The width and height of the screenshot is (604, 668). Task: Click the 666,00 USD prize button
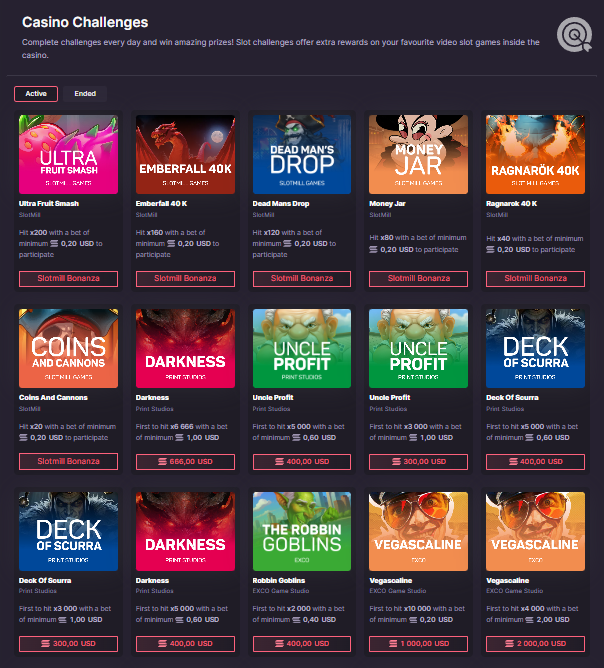point(185,462)
